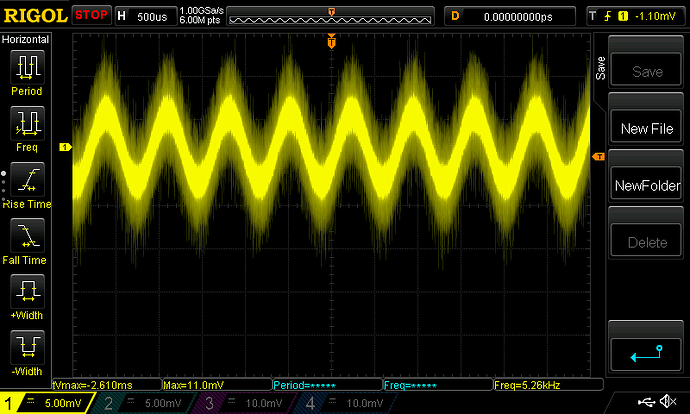Click the trigger level marker on right edge

tap(598, 157)
